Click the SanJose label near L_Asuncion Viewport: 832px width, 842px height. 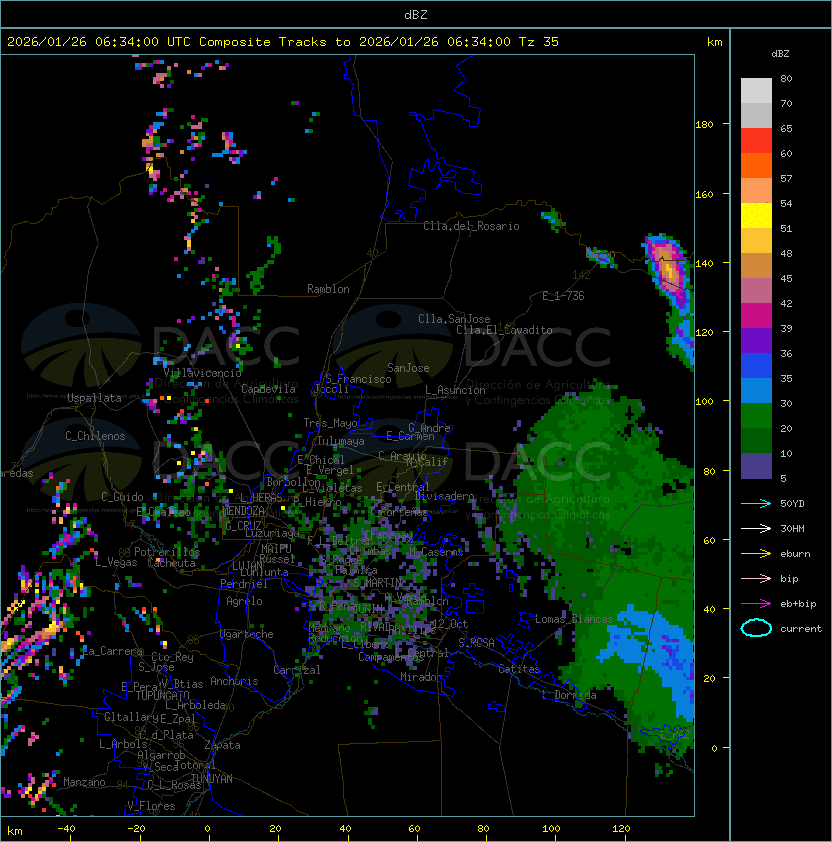click(x=408, y=368)
